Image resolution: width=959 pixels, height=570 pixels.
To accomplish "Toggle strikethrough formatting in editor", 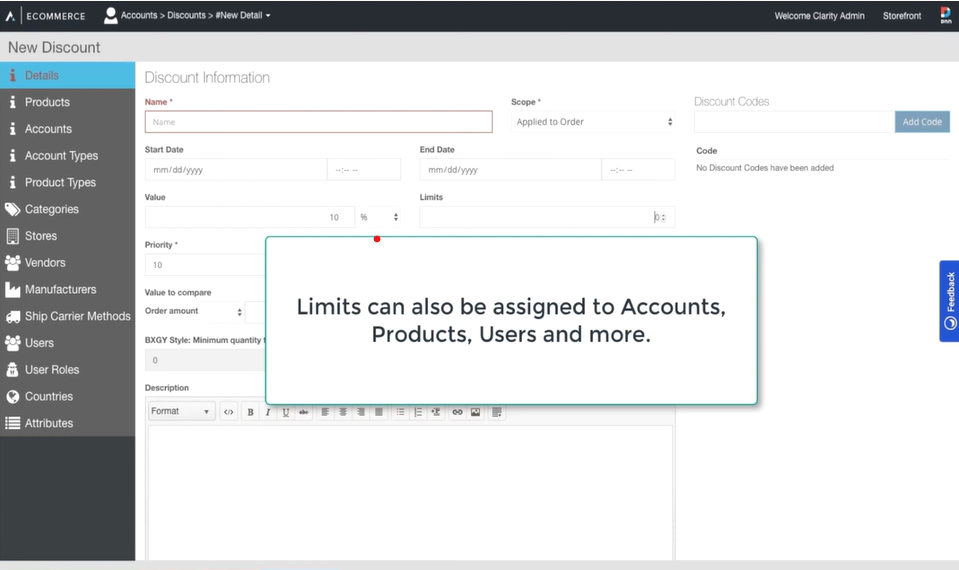I will [x=303, y=412].
